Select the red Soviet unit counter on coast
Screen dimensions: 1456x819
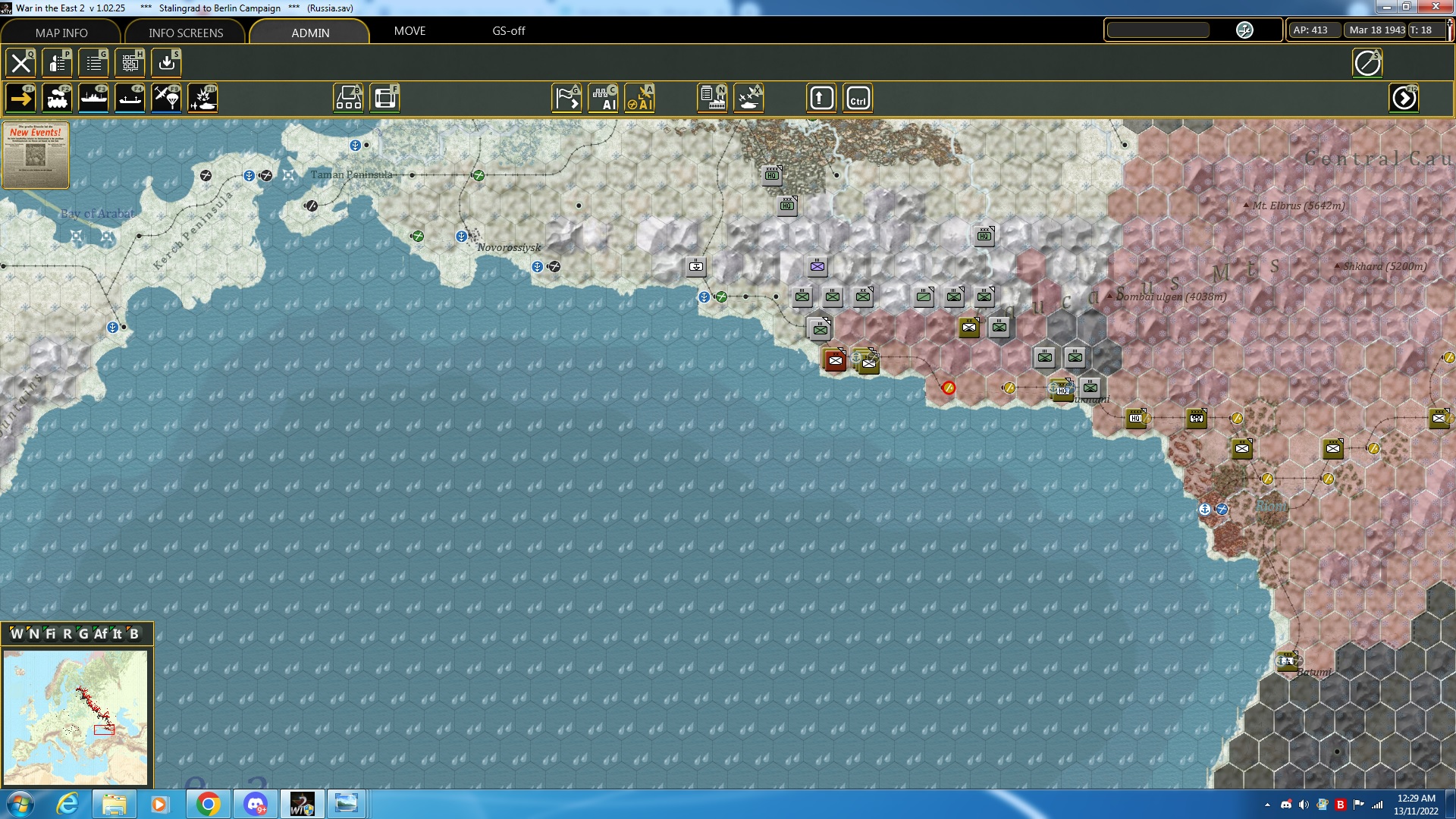(835, 361)
